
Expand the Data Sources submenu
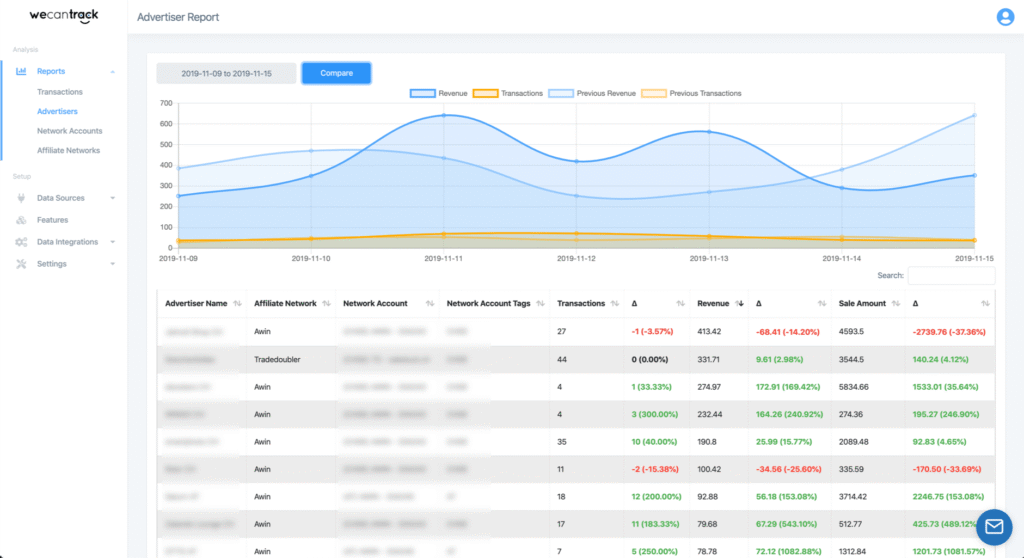point(113,198)
